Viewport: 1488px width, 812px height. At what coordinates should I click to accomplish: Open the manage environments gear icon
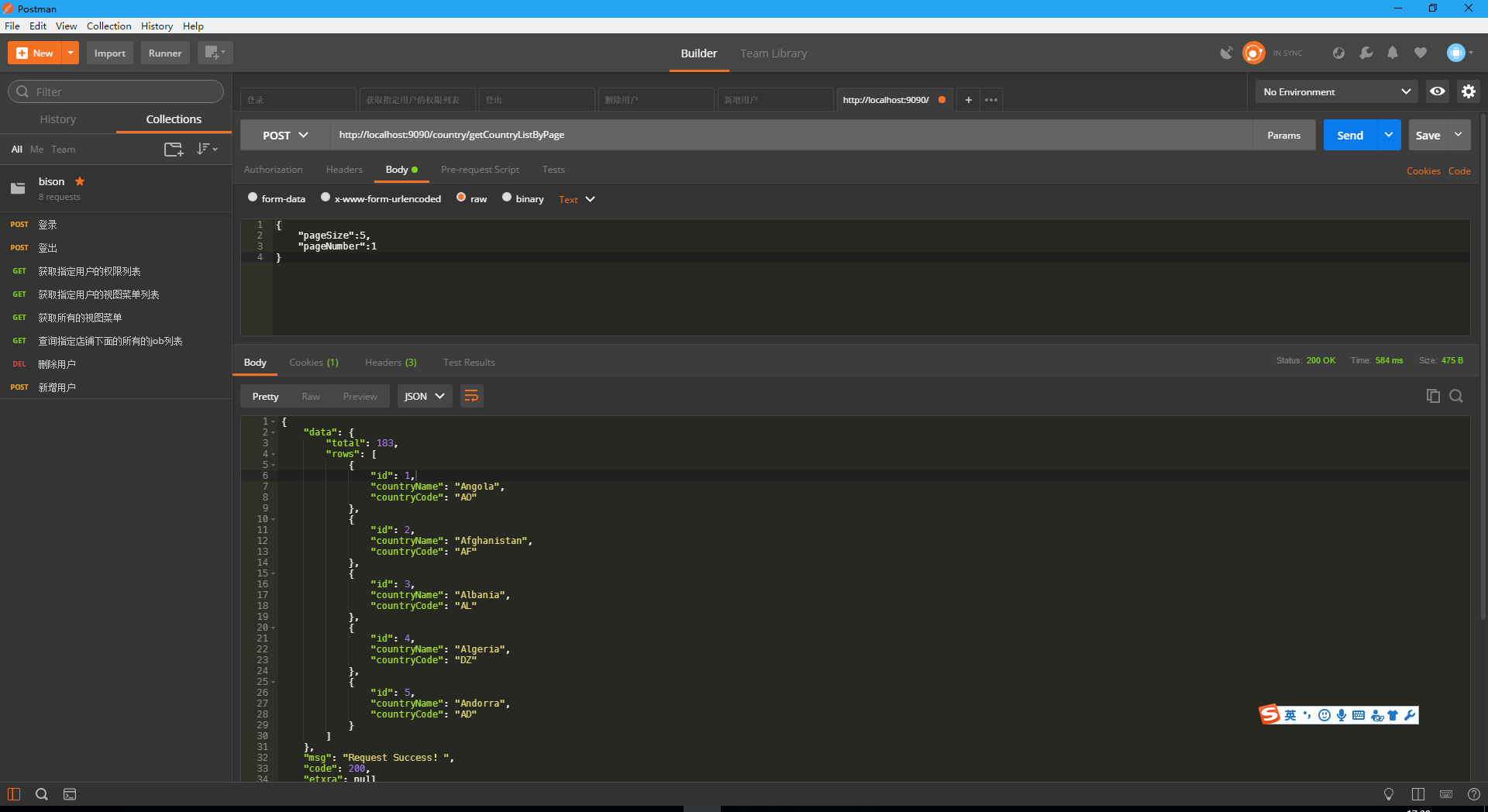1469,91
